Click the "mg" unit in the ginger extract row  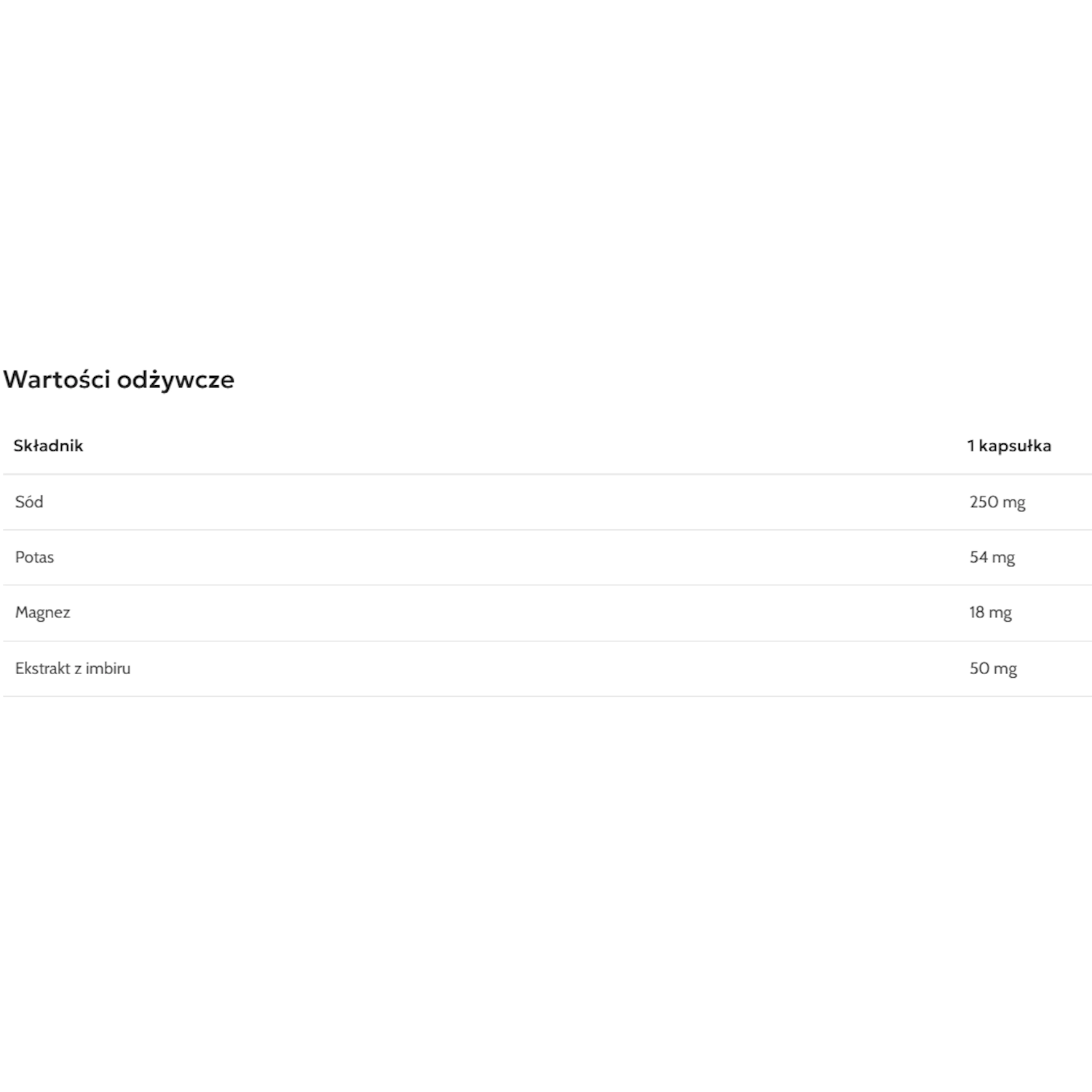pyautogui.click(x=1005, y=669)
